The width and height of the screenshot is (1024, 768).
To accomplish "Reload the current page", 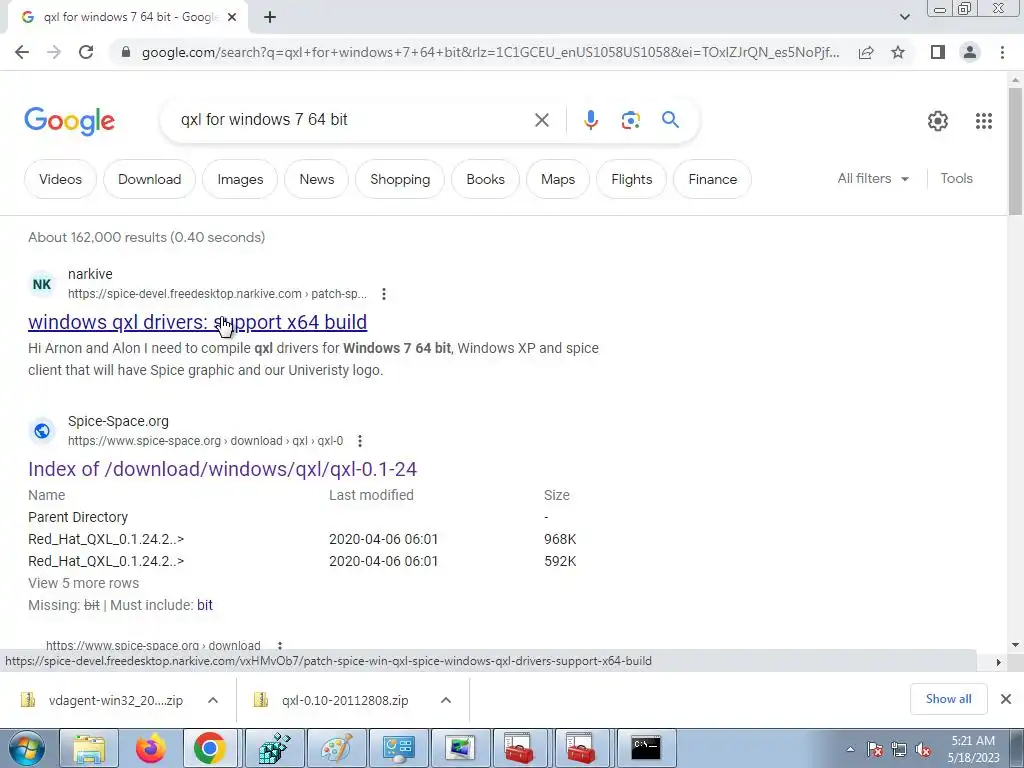I will coord(86,52).
